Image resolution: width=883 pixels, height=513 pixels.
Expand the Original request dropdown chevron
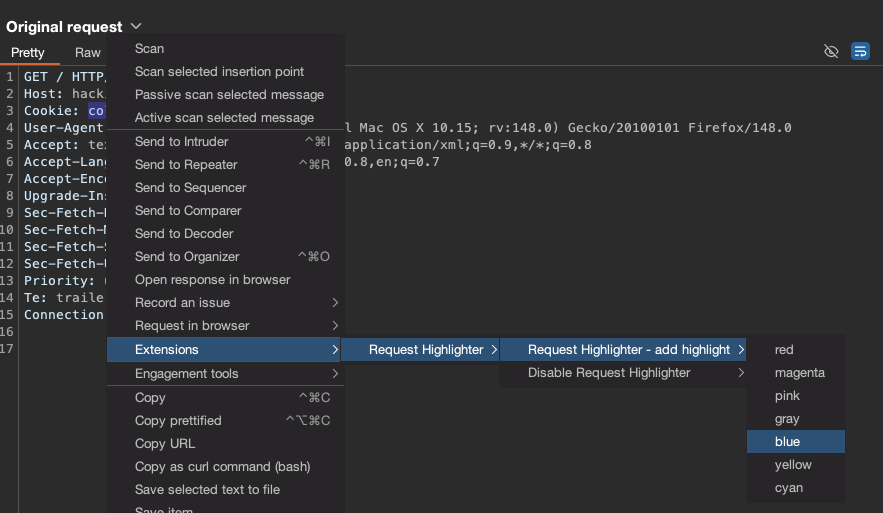click(136, 27)
